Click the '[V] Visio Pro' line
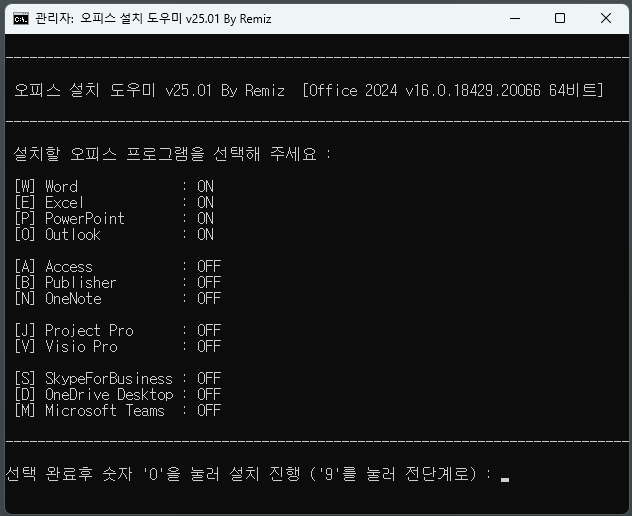Viewport: 632px width, 516px height. tap(66, 347)
